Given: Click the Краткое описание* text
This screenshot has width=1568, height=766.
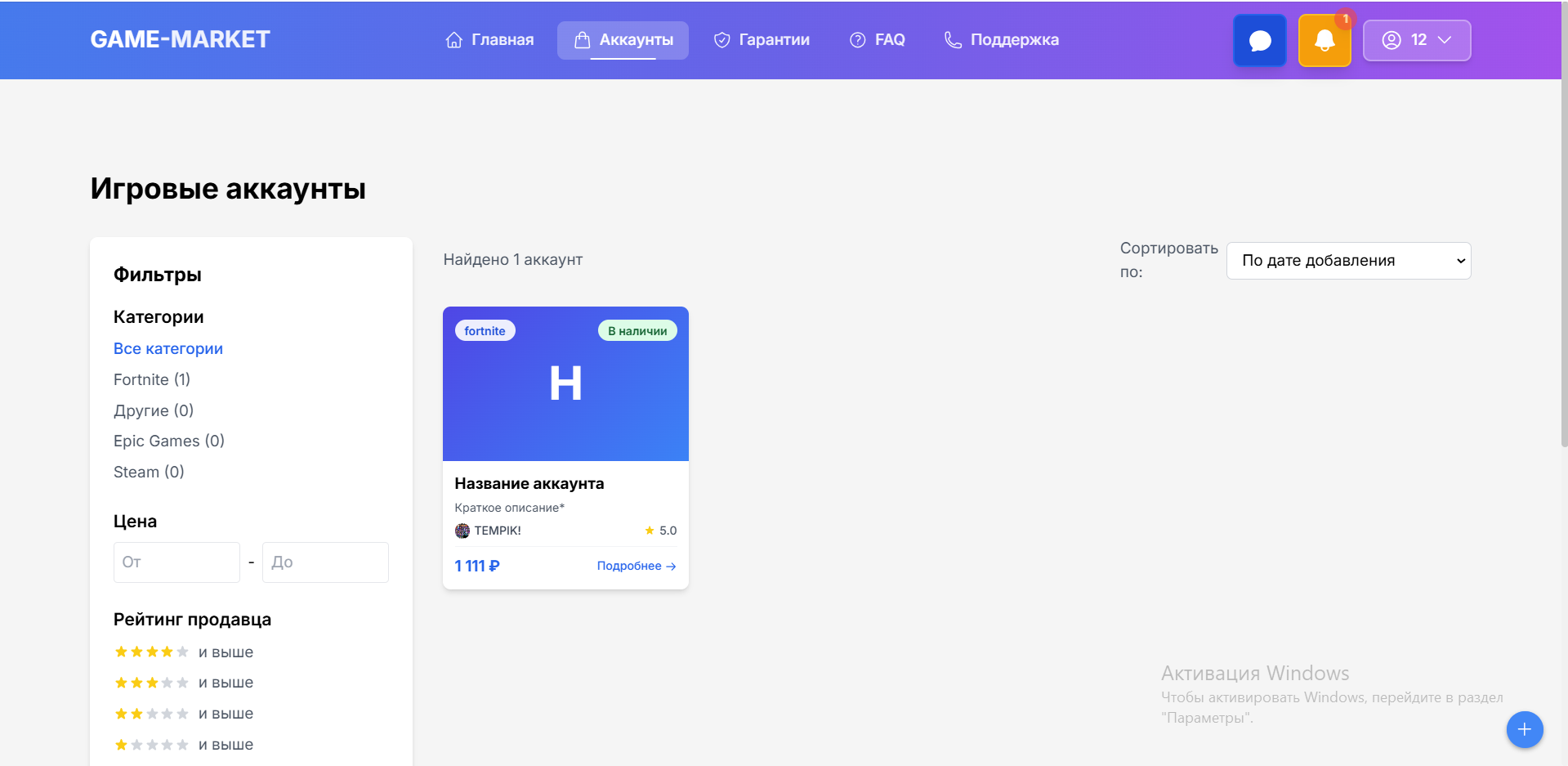Looking at the screenshot, I should coord(510,508).
